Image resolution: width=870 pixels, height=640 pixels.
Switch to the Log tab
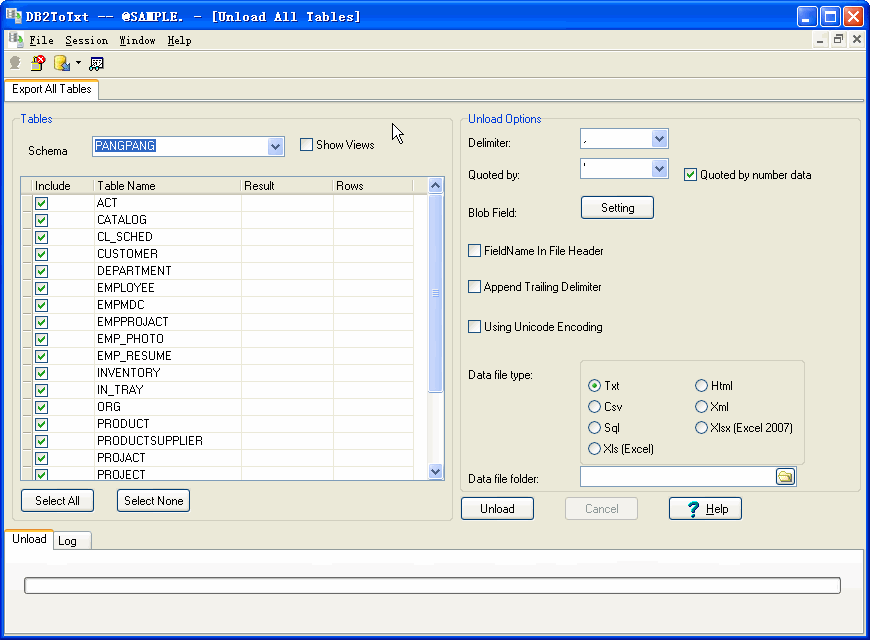click(72, 541)
